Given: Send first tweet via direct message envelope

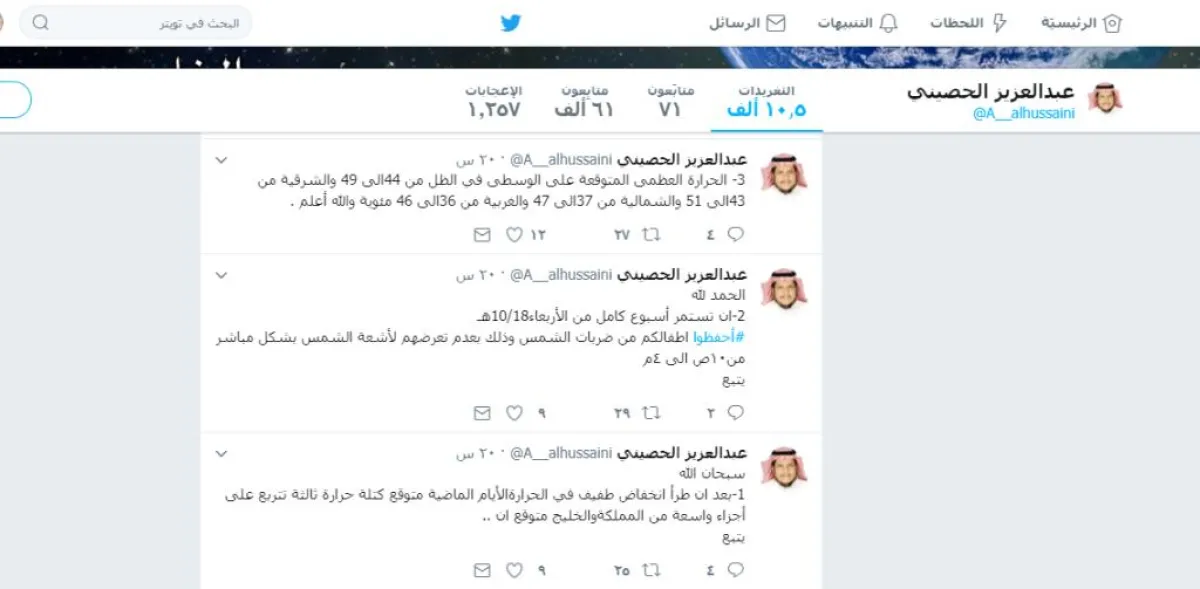Looking at the screenshot, I should point(482,234).
